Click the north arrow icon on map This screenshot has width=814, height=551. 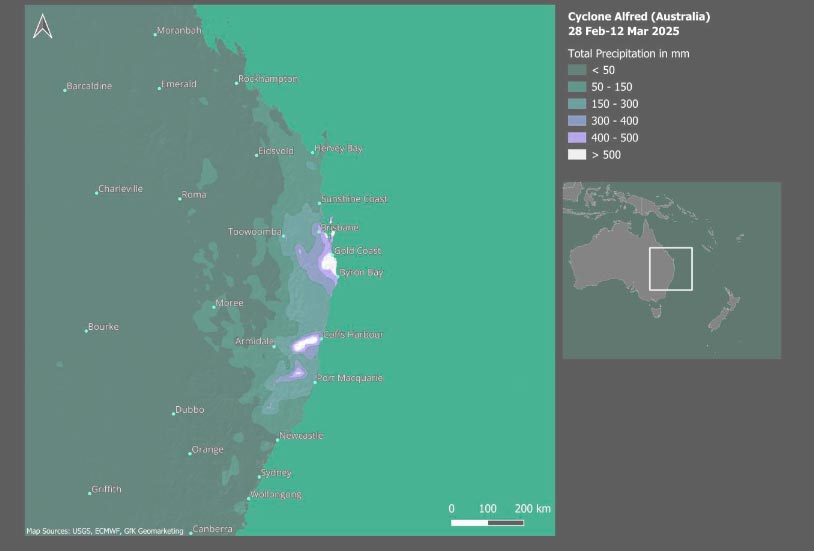pyautogui.click(x=43, y=26)
